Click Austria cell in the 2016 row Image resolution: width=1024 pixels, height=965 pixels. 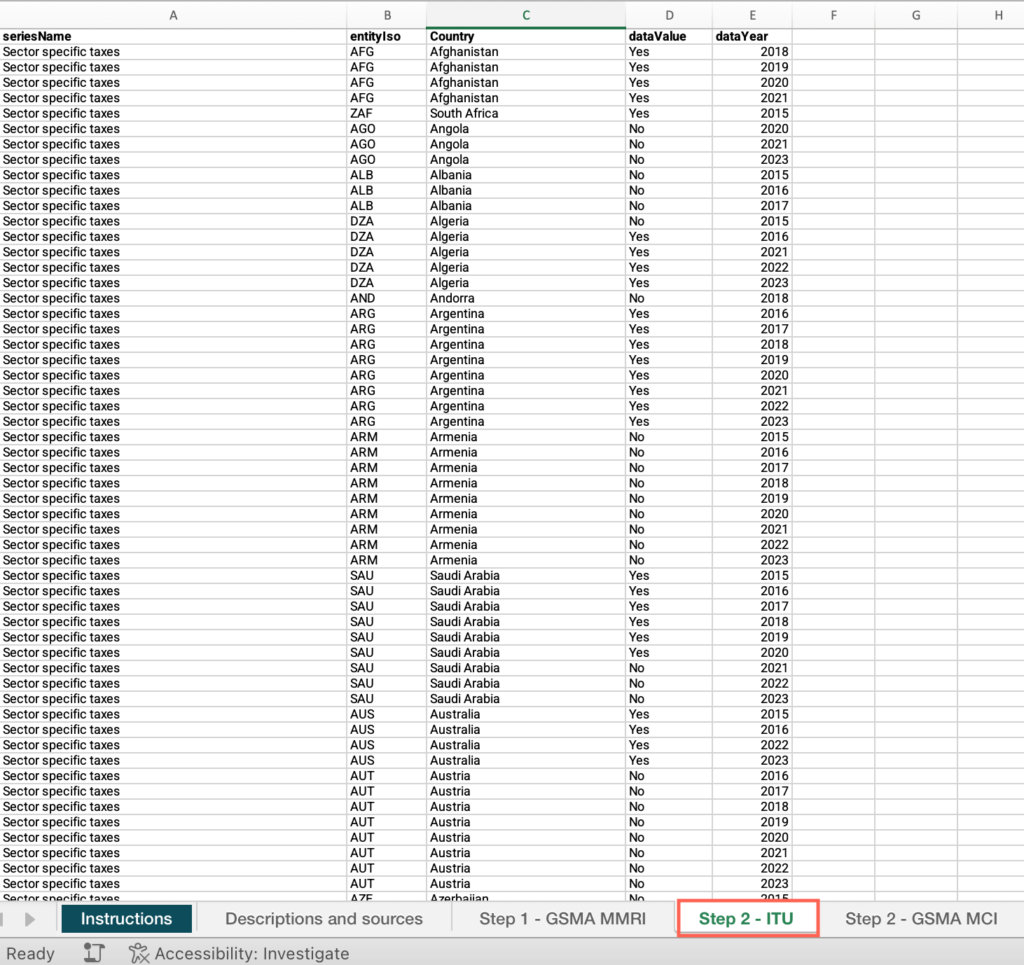(526, 776)
